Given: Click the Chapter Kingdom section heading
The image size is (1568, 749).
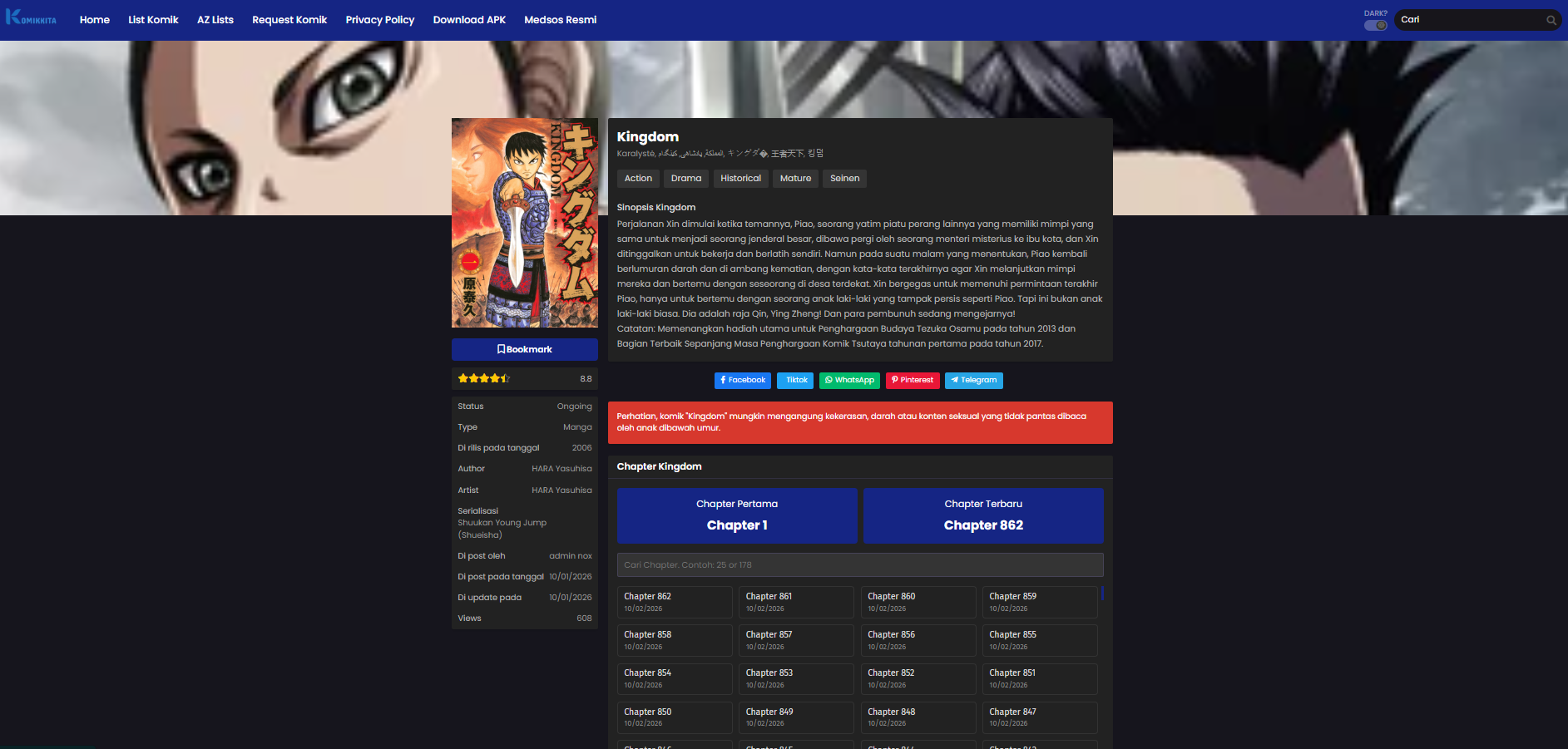Looking at the screenshot, I should pos(660,467).
